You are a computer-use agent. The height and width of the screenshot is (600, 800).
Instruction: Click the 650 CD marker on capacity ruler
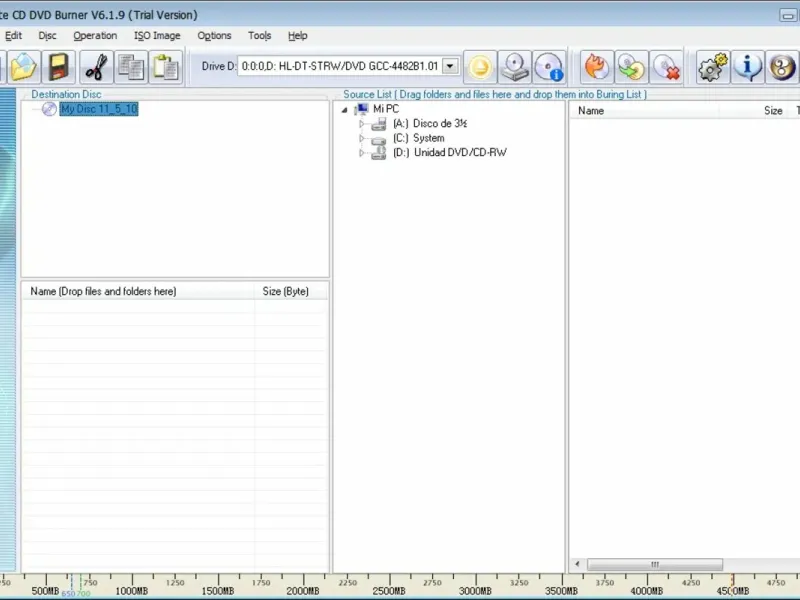[68, 594]
